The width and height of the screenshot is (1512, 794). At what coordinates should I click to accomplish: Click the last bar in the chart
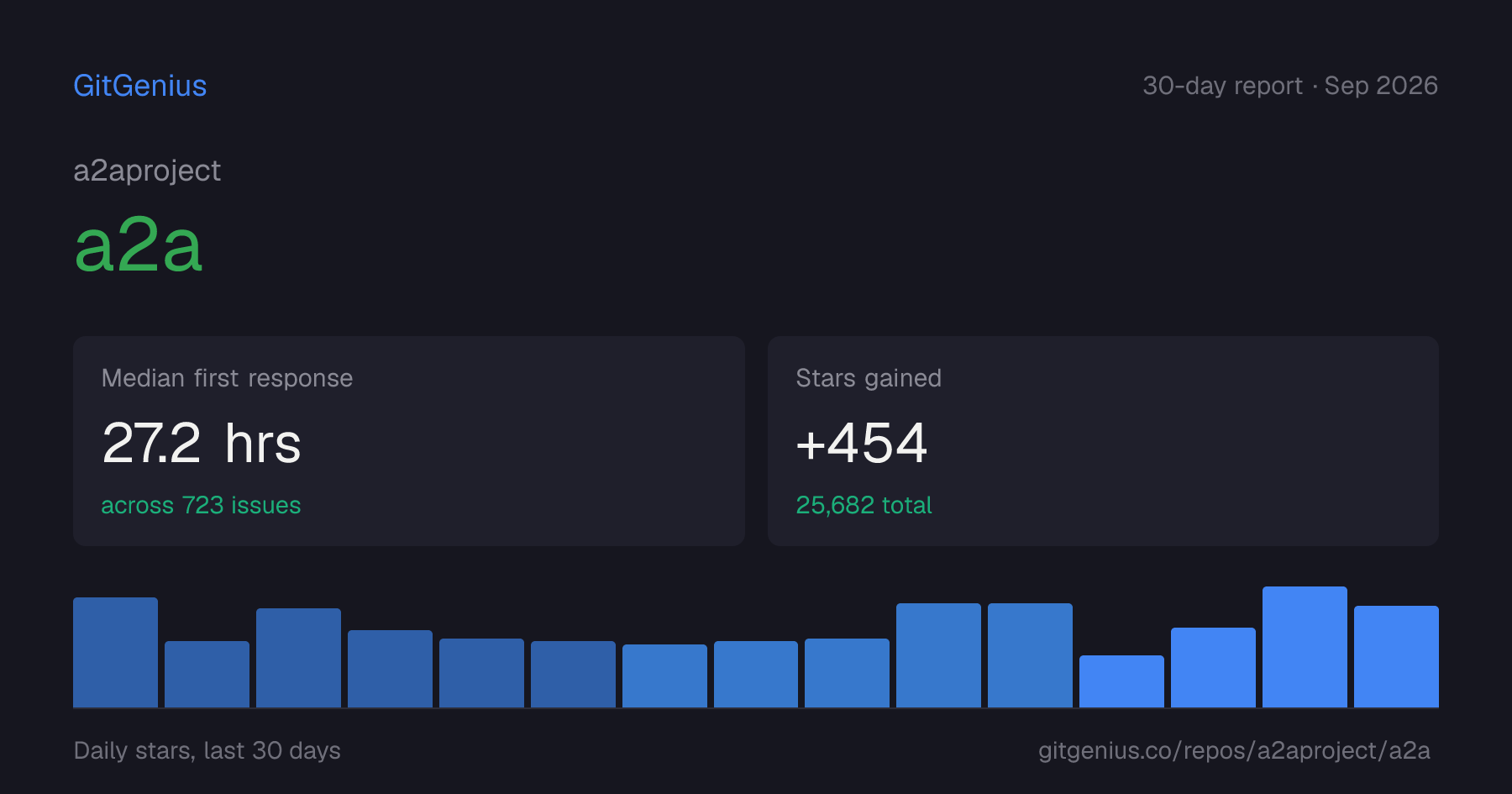pyautogui.click(x=1396, y=656)
